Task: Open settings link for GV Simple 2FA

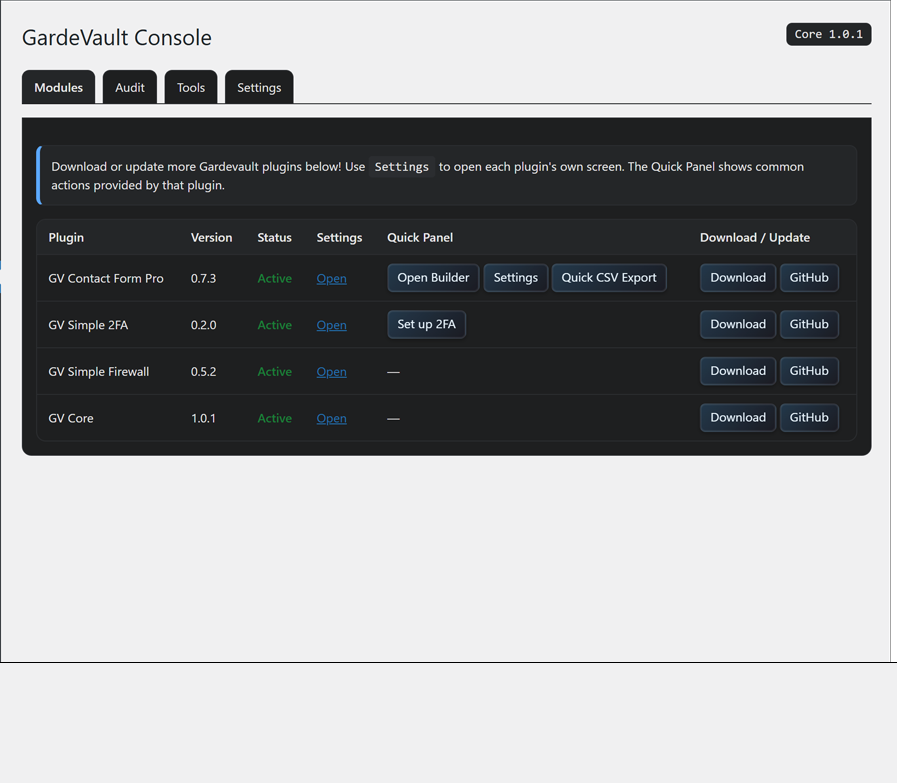Action: (x=331, y=325)
